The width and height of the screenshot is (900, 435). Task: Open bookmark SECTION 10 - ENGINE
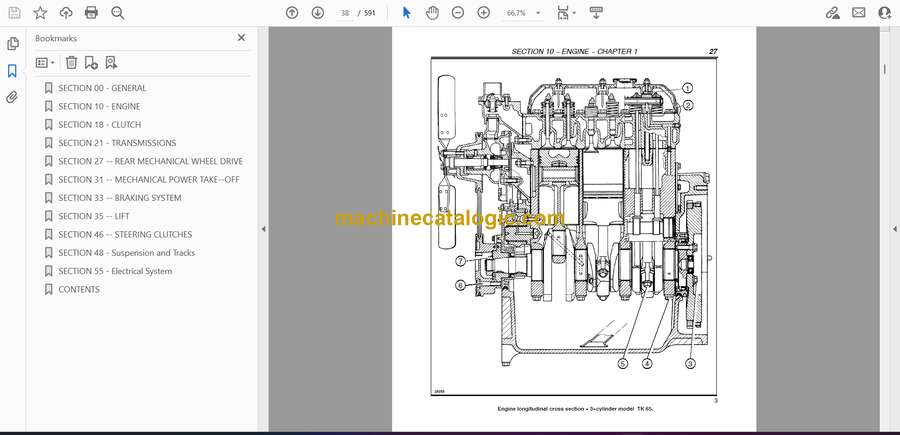pos(99,106)
